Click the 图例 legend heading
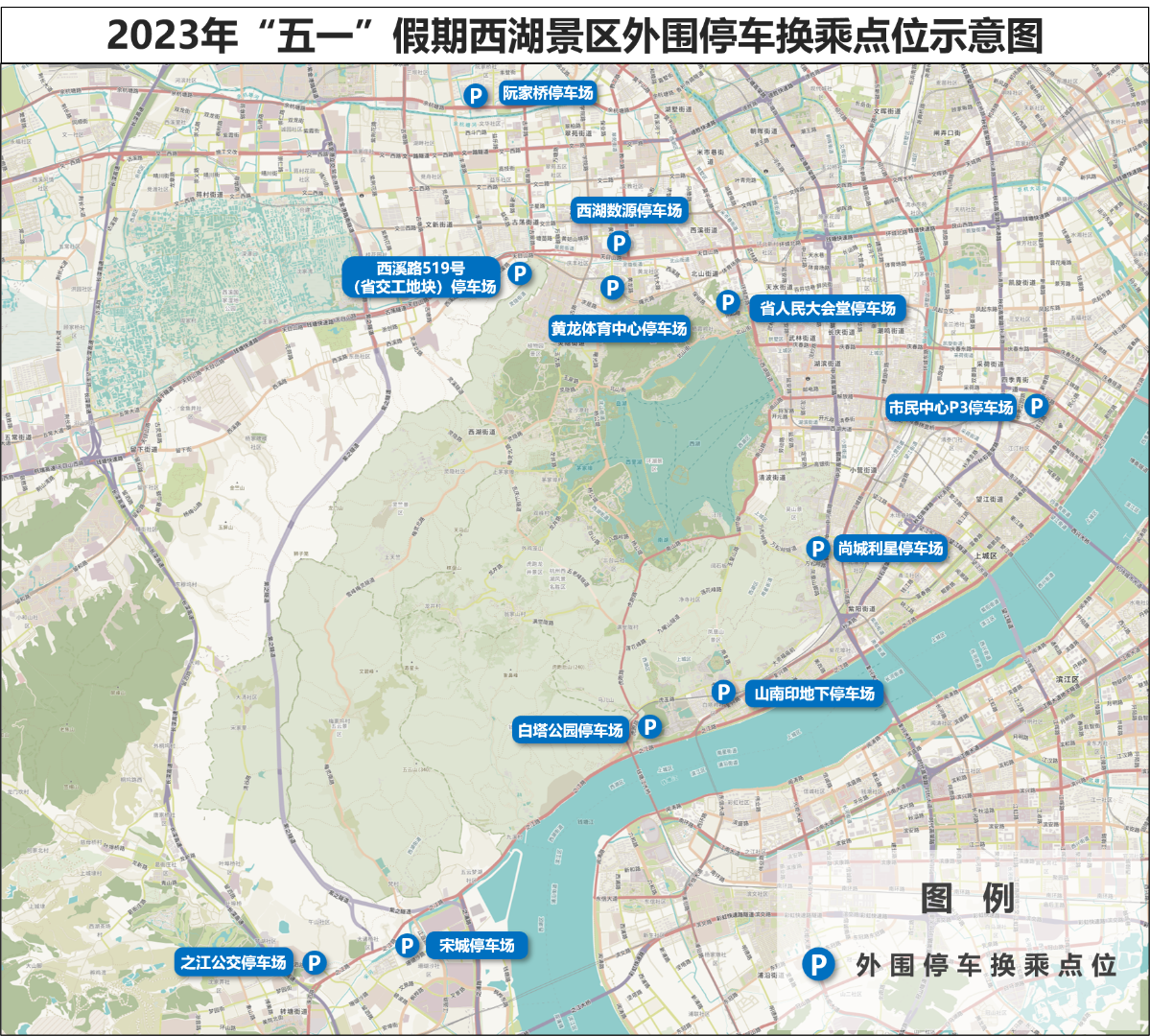 967,899
